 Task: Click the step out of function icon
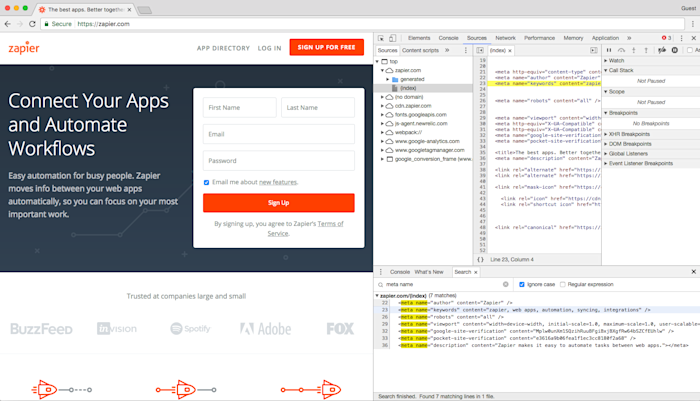646,50
